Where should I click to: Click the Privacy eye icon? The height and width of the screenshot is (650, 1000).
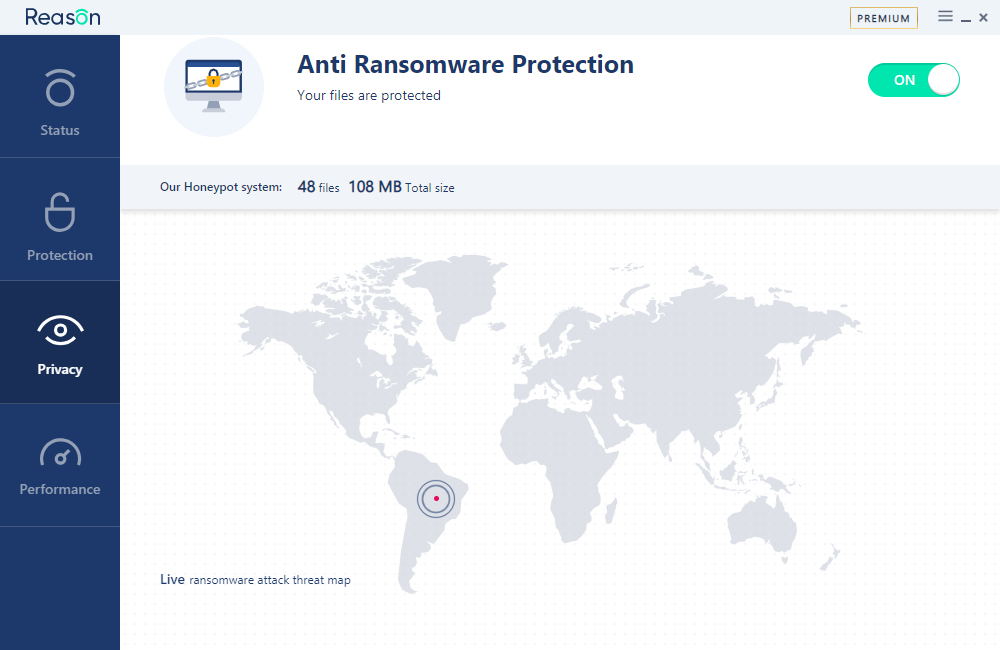[x=60, y=330]
